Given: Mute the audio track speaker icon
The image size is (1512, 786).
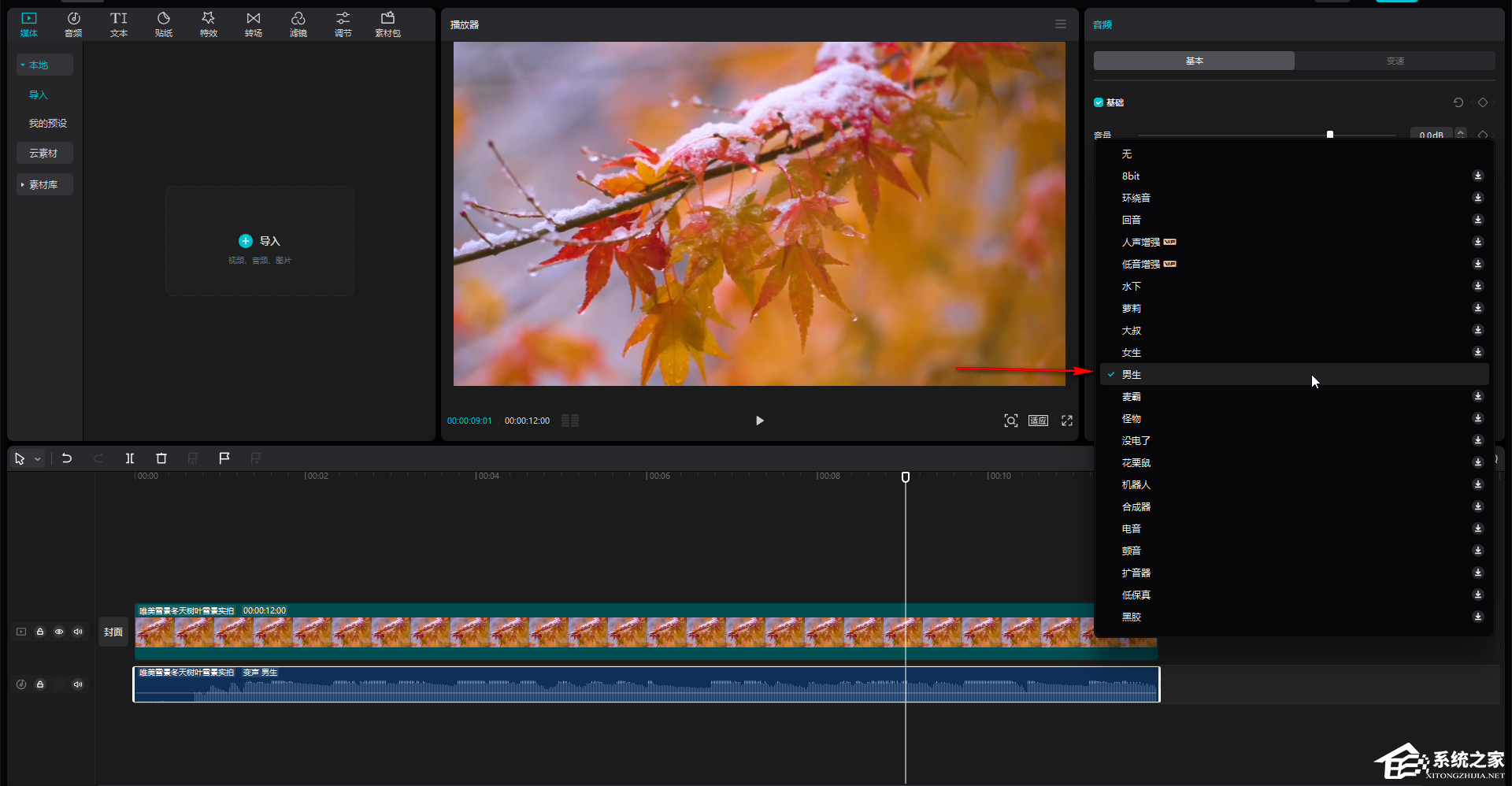Looking at the screenshot, I should [78, 684].
